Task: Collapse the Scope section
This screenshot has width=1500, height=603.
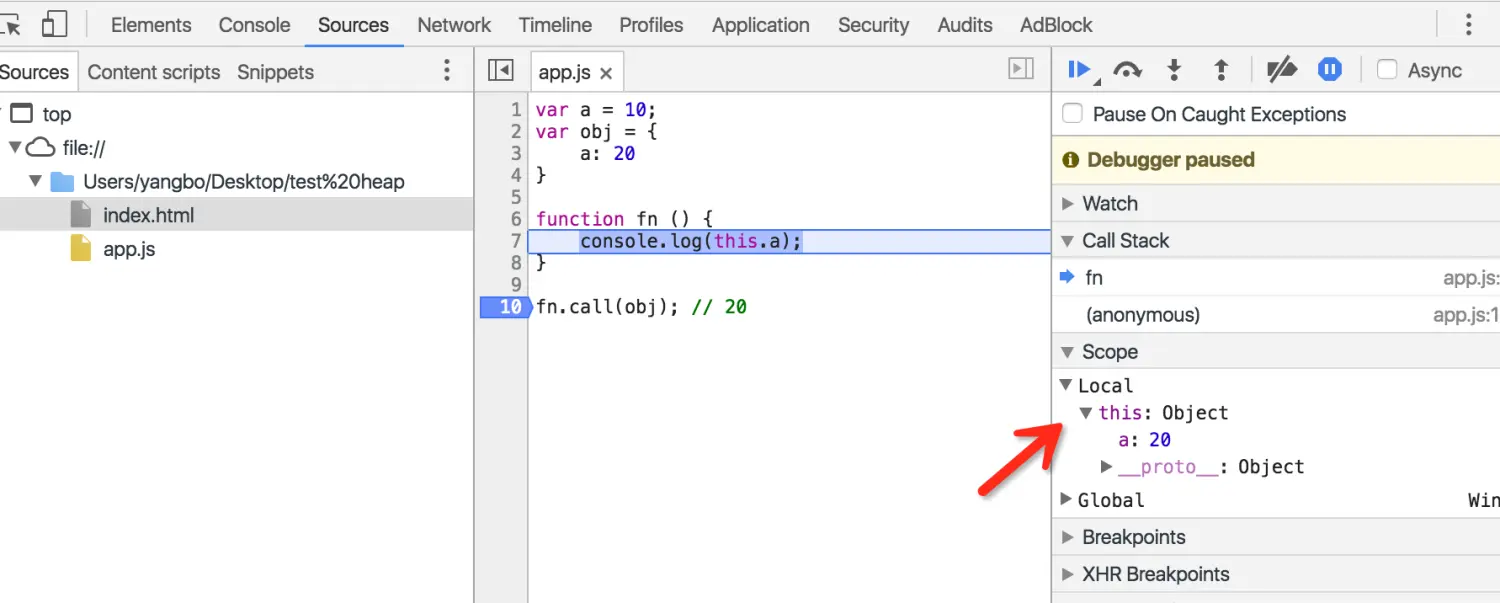Action: pyautogui.click(x=1069, y=352)
